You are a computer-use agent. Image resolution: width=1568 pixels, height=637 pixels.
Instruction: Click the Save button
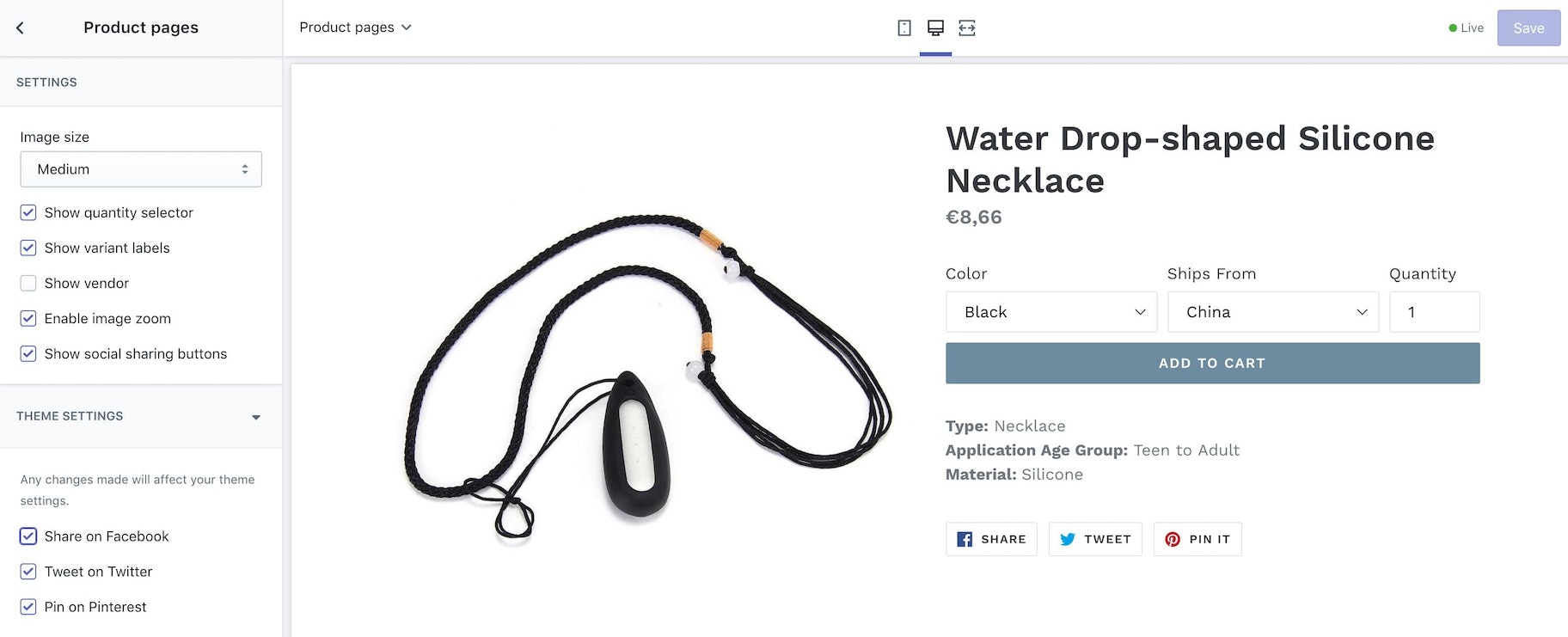1528,28
